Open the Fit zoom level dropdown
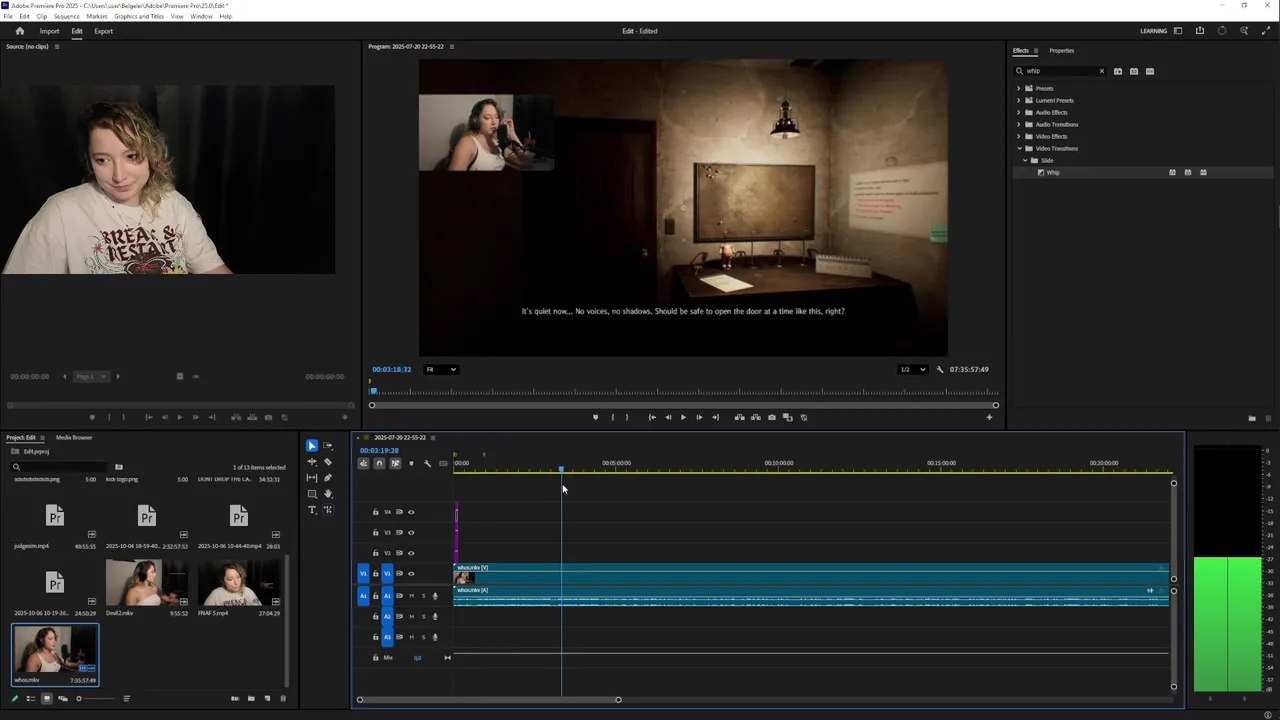1280x720 pixels. (x=441, y=369)
